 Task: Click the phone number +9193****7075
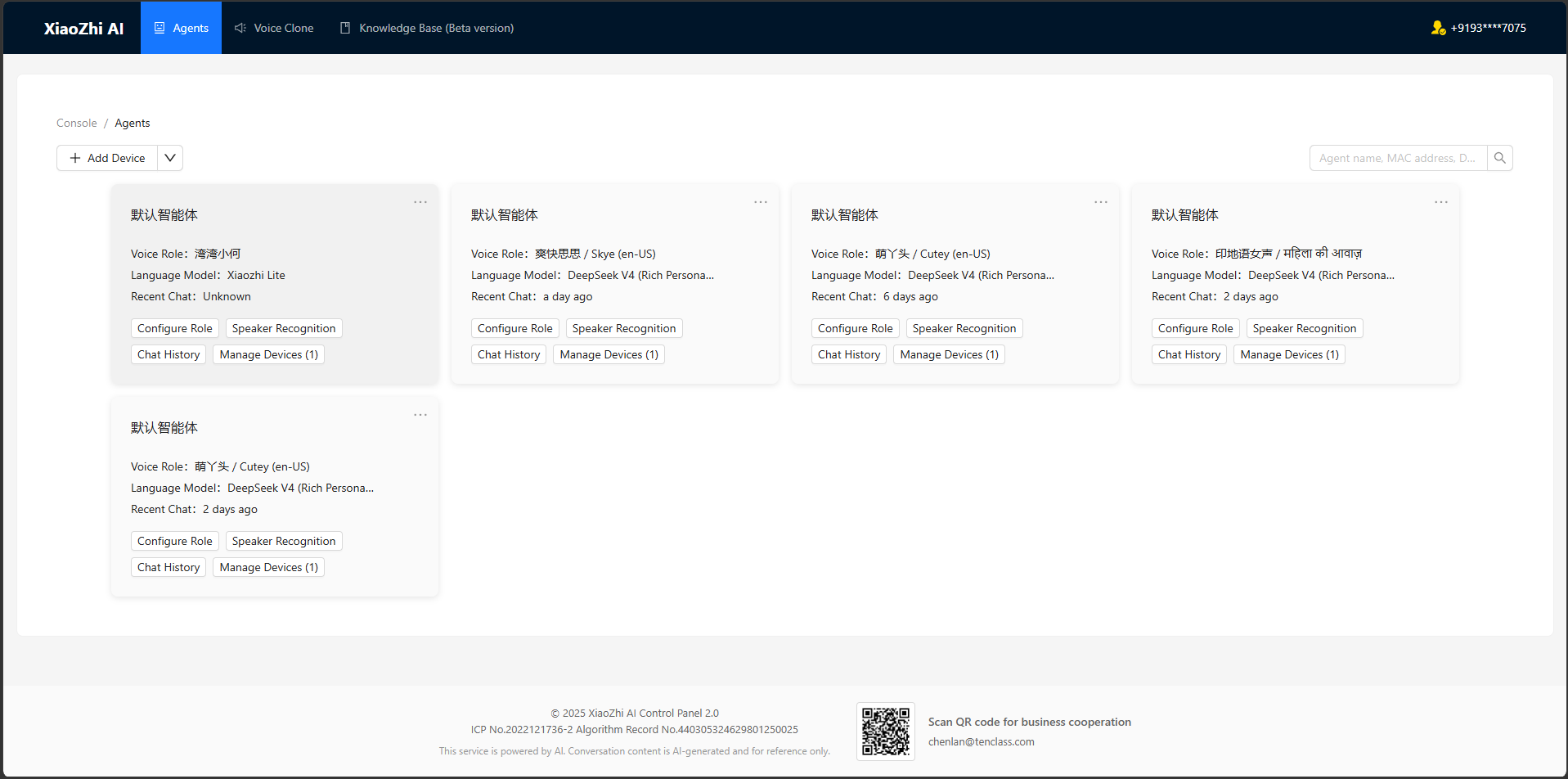point(1489,28)
